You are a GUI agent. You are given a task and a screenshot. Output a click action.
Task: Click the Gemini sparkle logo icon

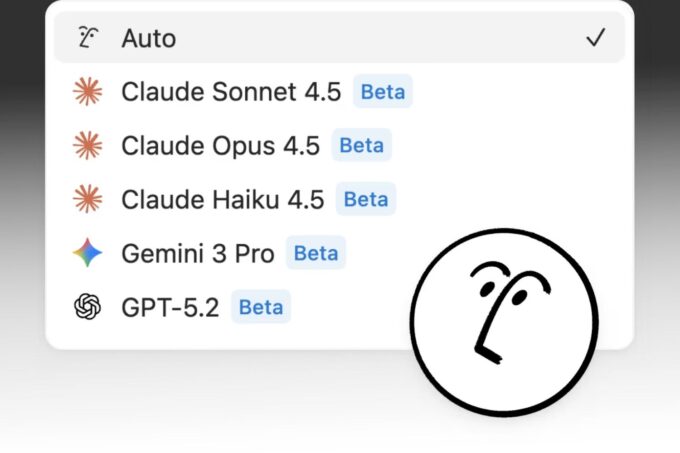pyautogui.click(x=88, y=253)
